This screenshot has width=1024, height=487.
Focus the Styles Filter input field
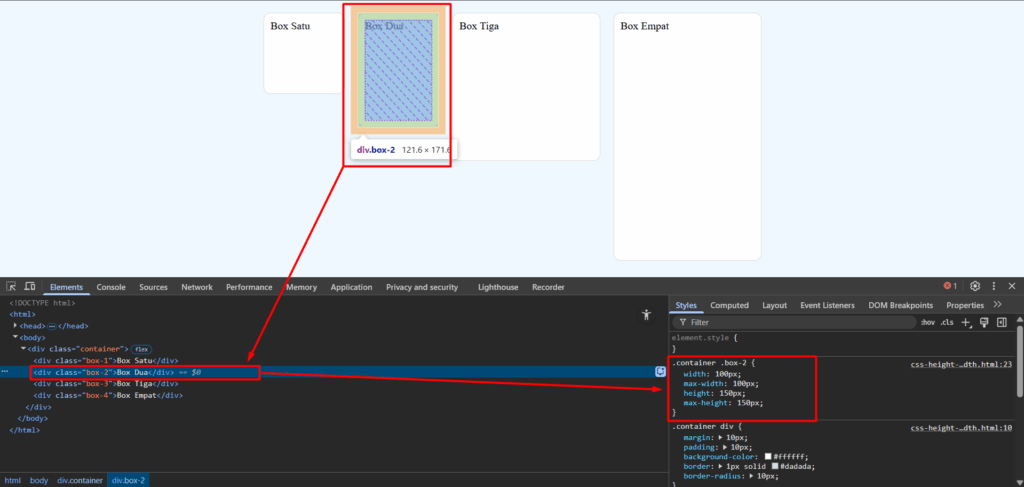(794, 322)
